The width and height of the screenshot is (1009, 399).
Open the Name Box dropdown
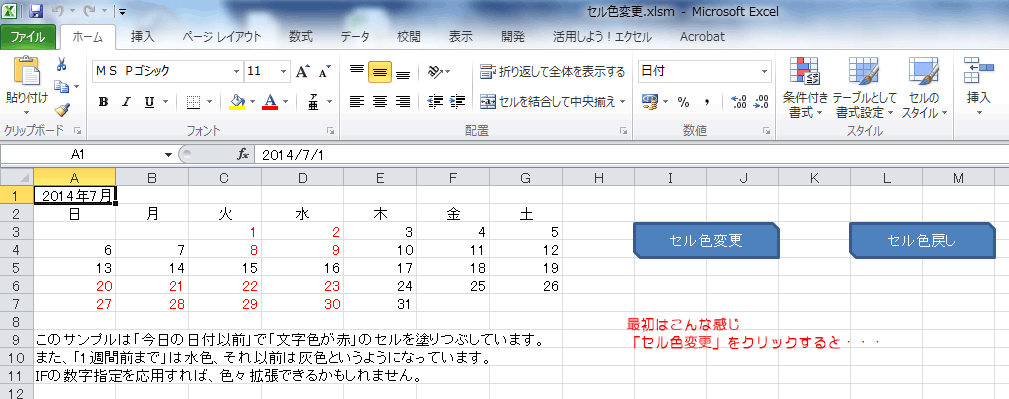point(169,155)
